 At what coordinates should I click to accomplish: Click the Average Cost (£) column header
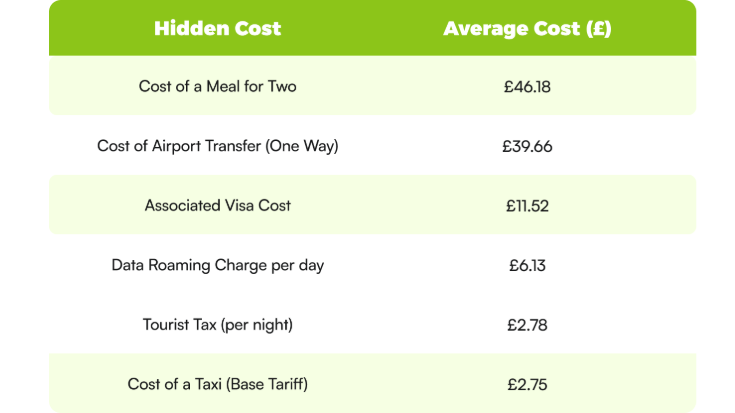[x=527, y=28]
